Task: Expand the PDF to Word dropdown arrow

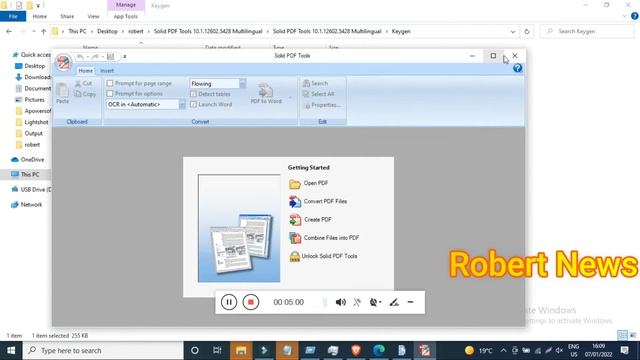Action: point(290,98)
